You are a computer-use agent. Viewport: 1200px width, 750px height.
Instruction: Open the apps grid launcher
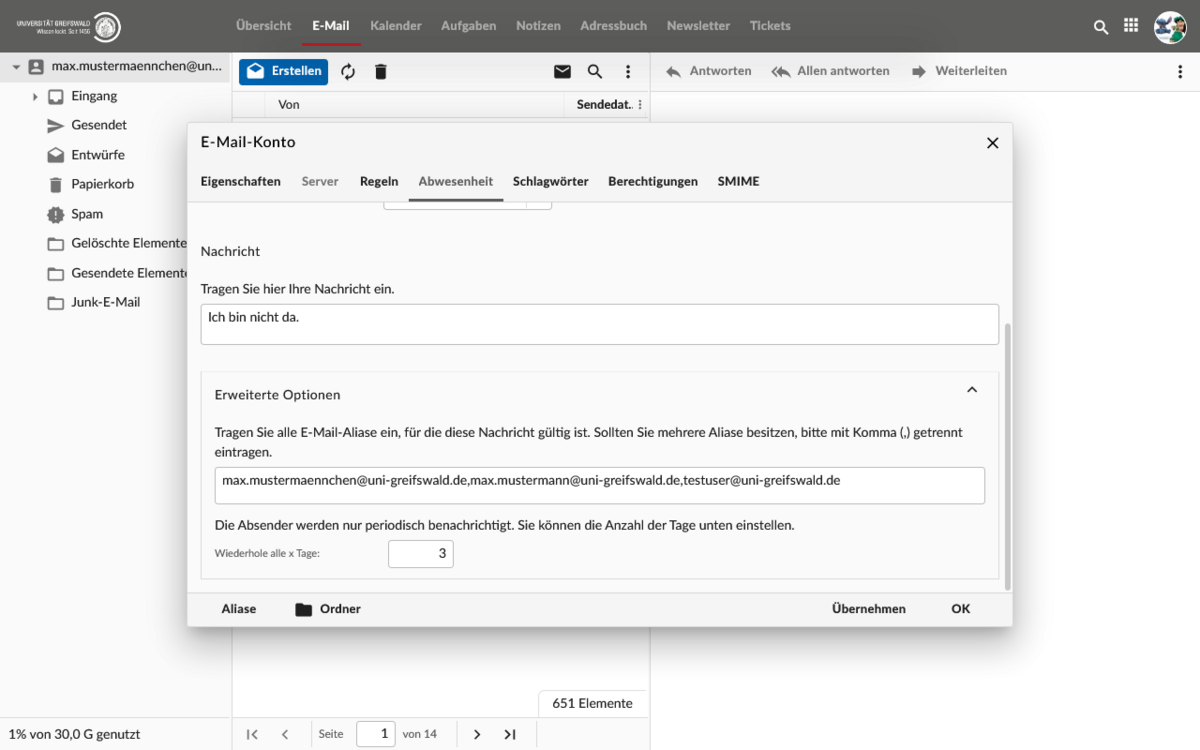(1131, 27)
